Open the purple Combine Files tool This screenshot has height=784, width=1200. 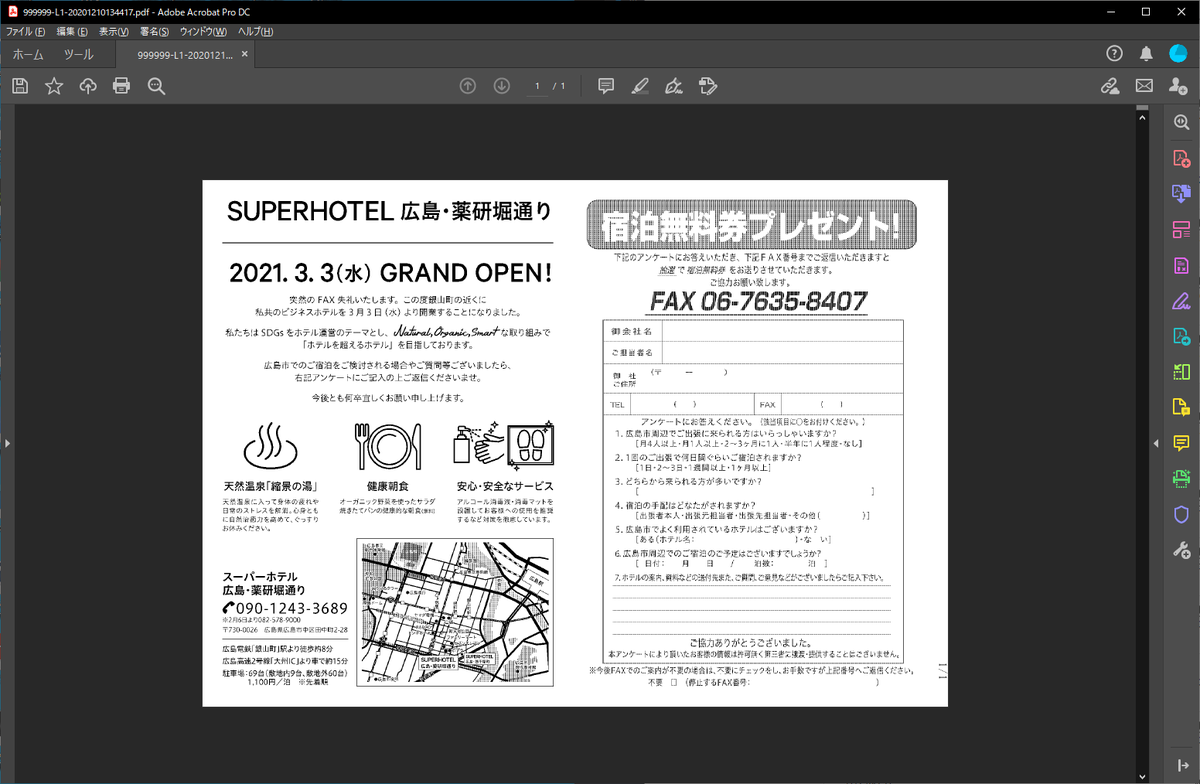(1181, 194)
